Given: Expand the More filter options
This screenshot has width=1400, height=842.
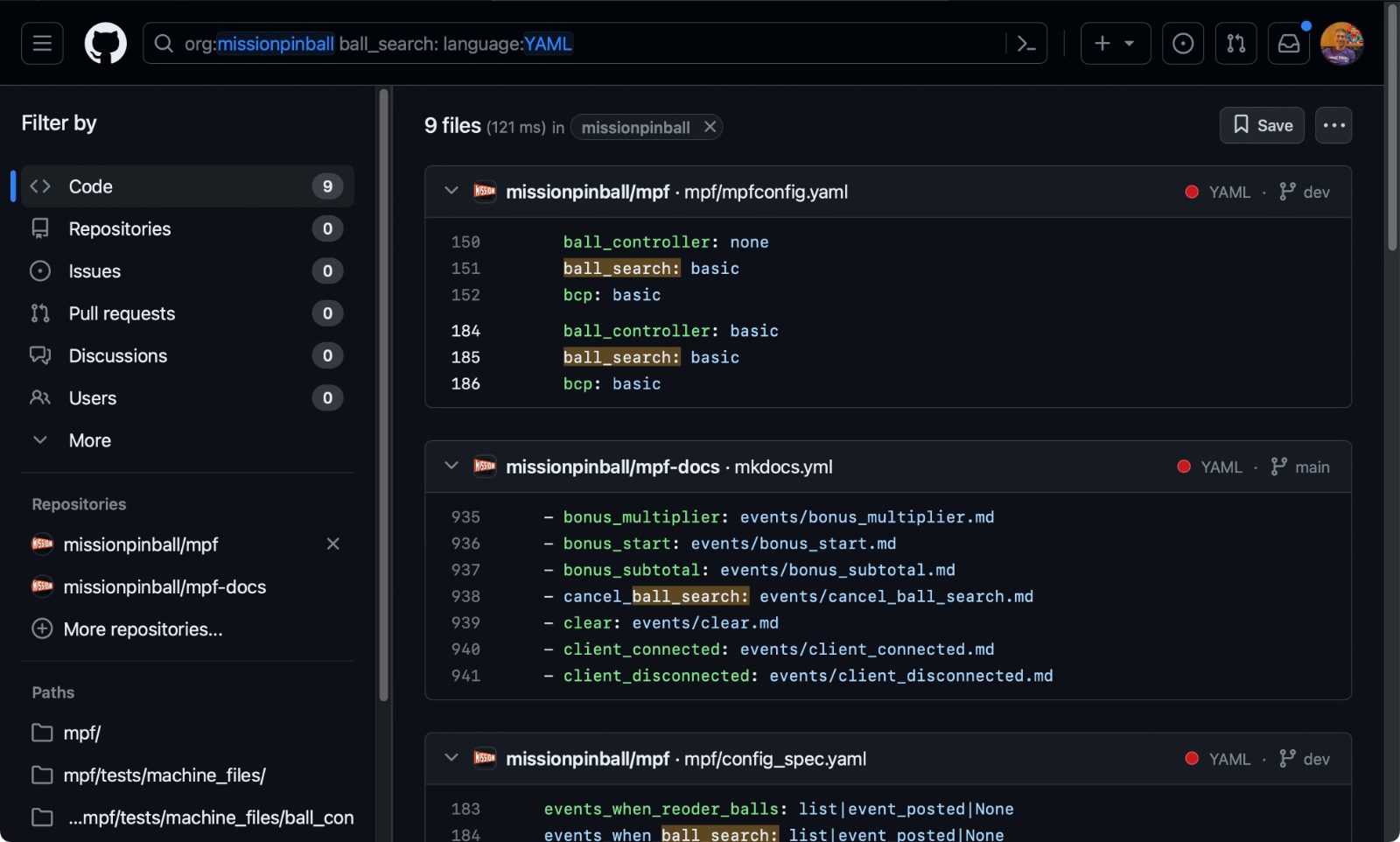Looking at the screenshot, I should (89, 440).
